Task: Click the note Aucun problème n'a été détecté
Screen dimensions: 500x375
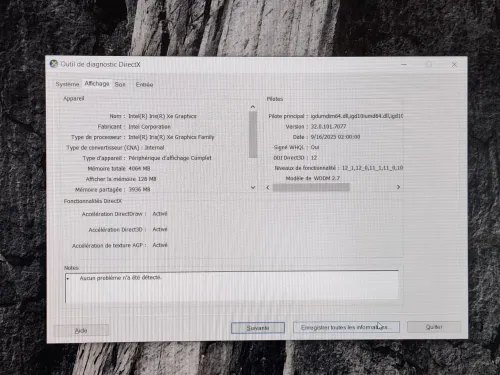Action: click(120, 278)
